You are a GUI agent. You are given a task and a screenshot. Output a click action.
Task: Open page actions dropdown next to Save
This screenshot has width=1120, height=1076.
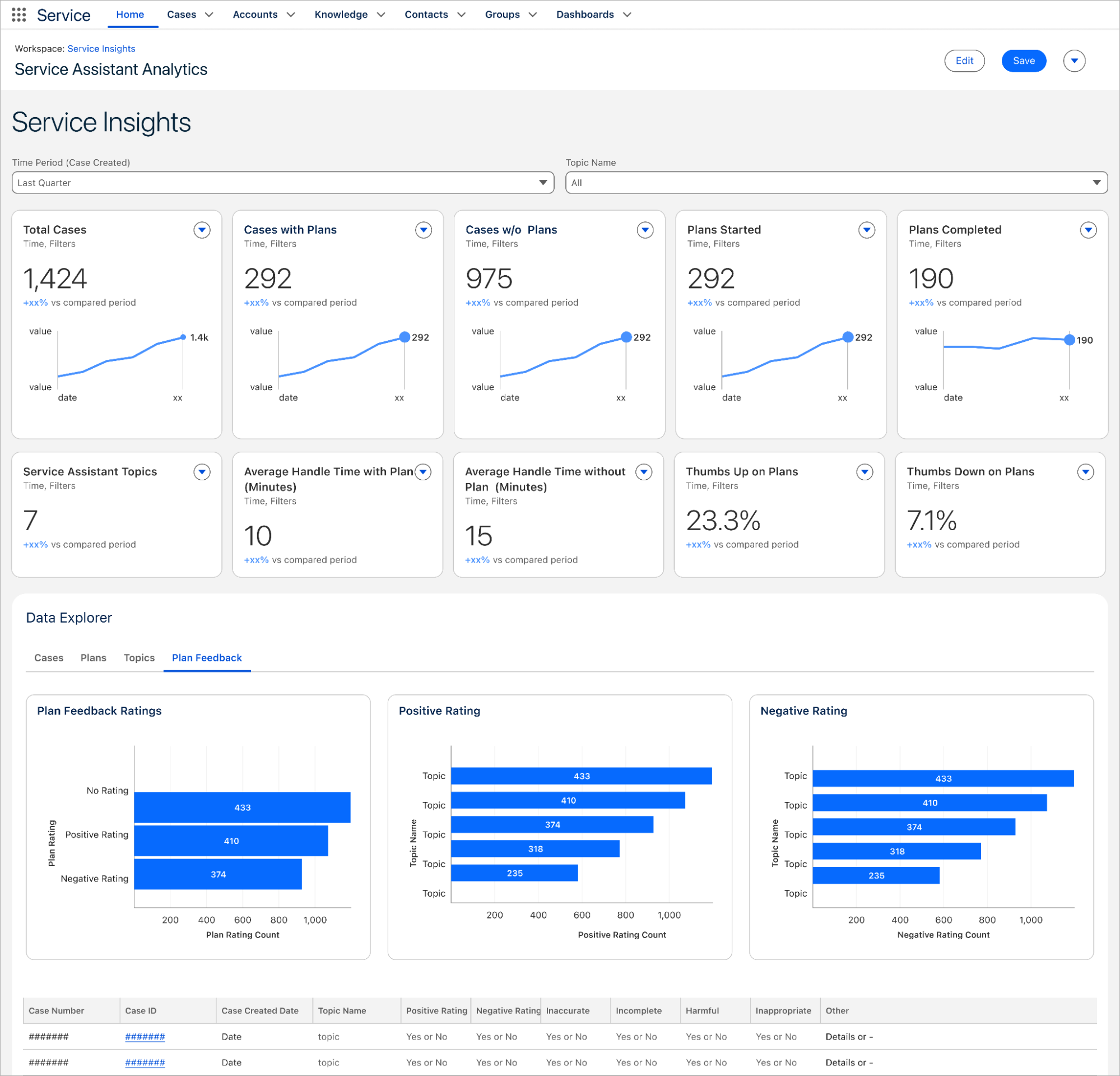pyautogui.click(x=1074, y=61)
